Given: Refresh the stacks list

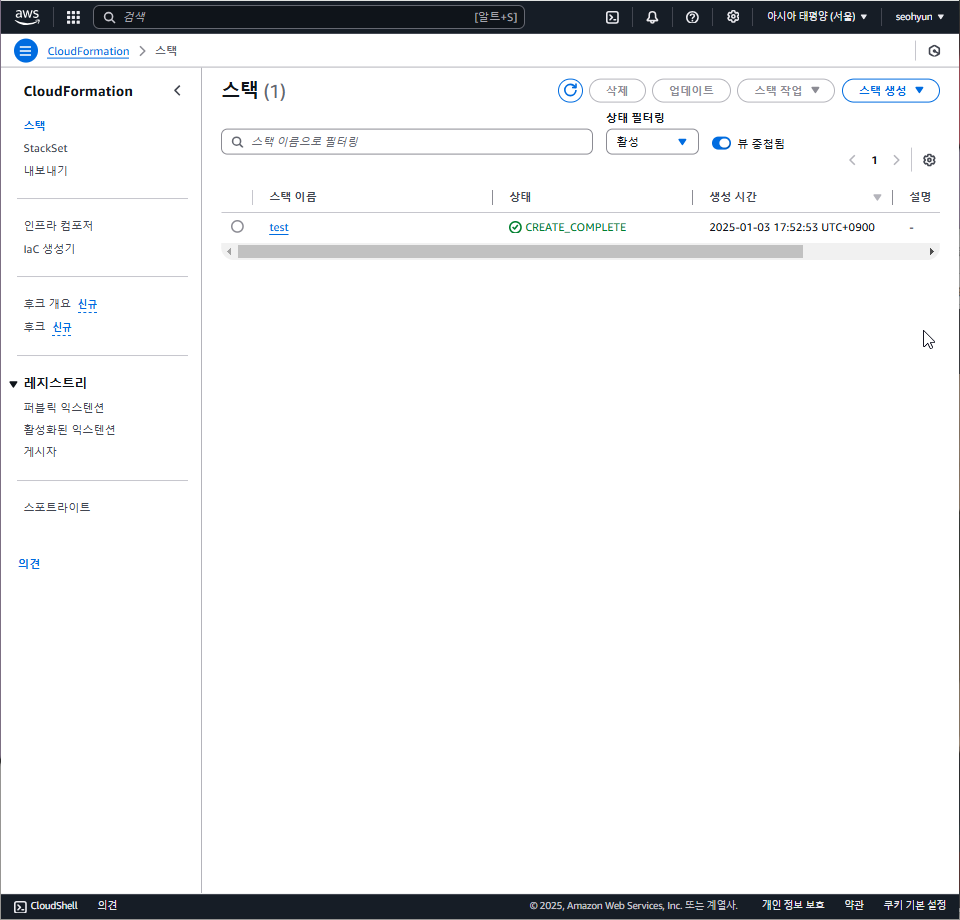Looking at the screenshot, I should 570,91.
